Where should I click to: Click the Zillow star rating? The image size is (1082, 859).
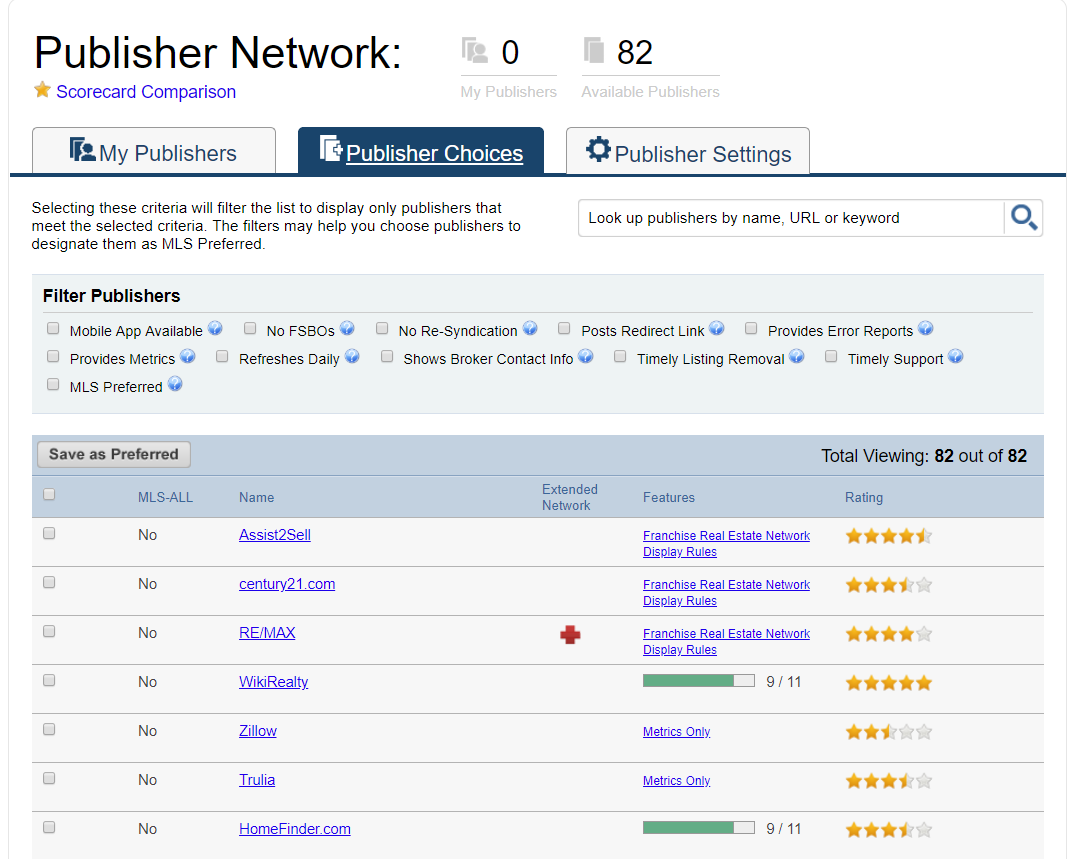click(x=889, y=732)
